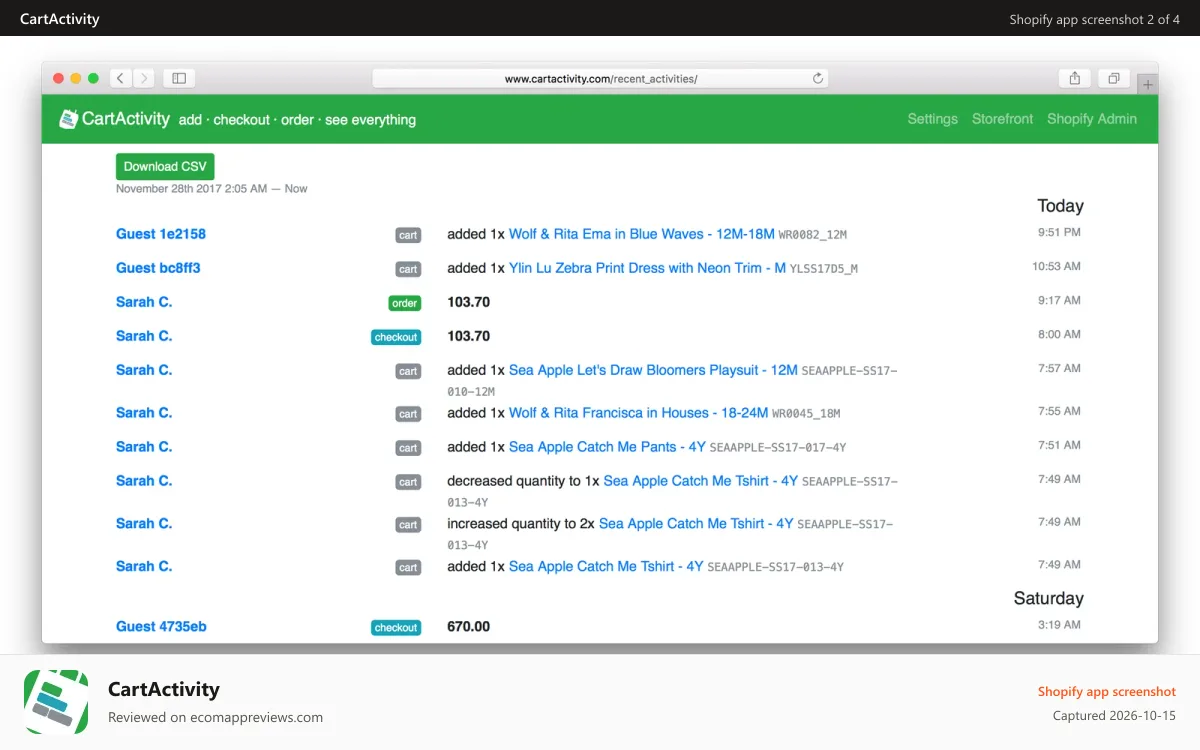Click cart badge on Let's Draw Bloomers row
This screenshot has width=1200, height=750.
point(408,371)
